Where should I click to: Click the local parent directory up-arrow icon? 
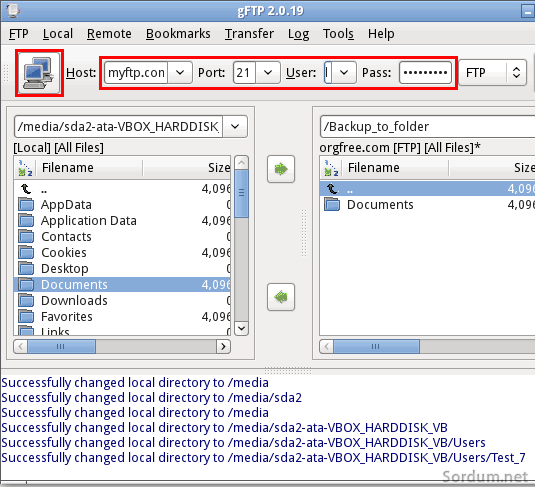point(26,188)
